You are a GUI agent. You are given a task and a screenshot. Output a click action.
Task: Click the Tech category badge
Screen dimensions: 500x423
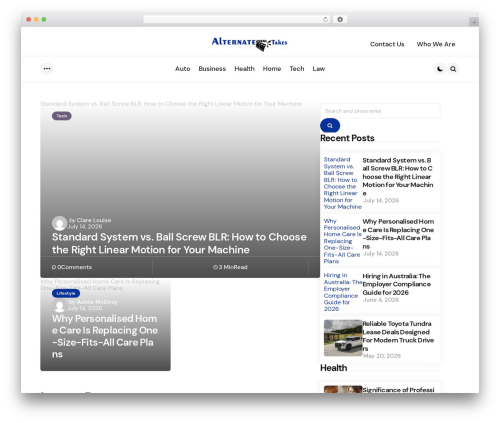[x=62, y=116]
